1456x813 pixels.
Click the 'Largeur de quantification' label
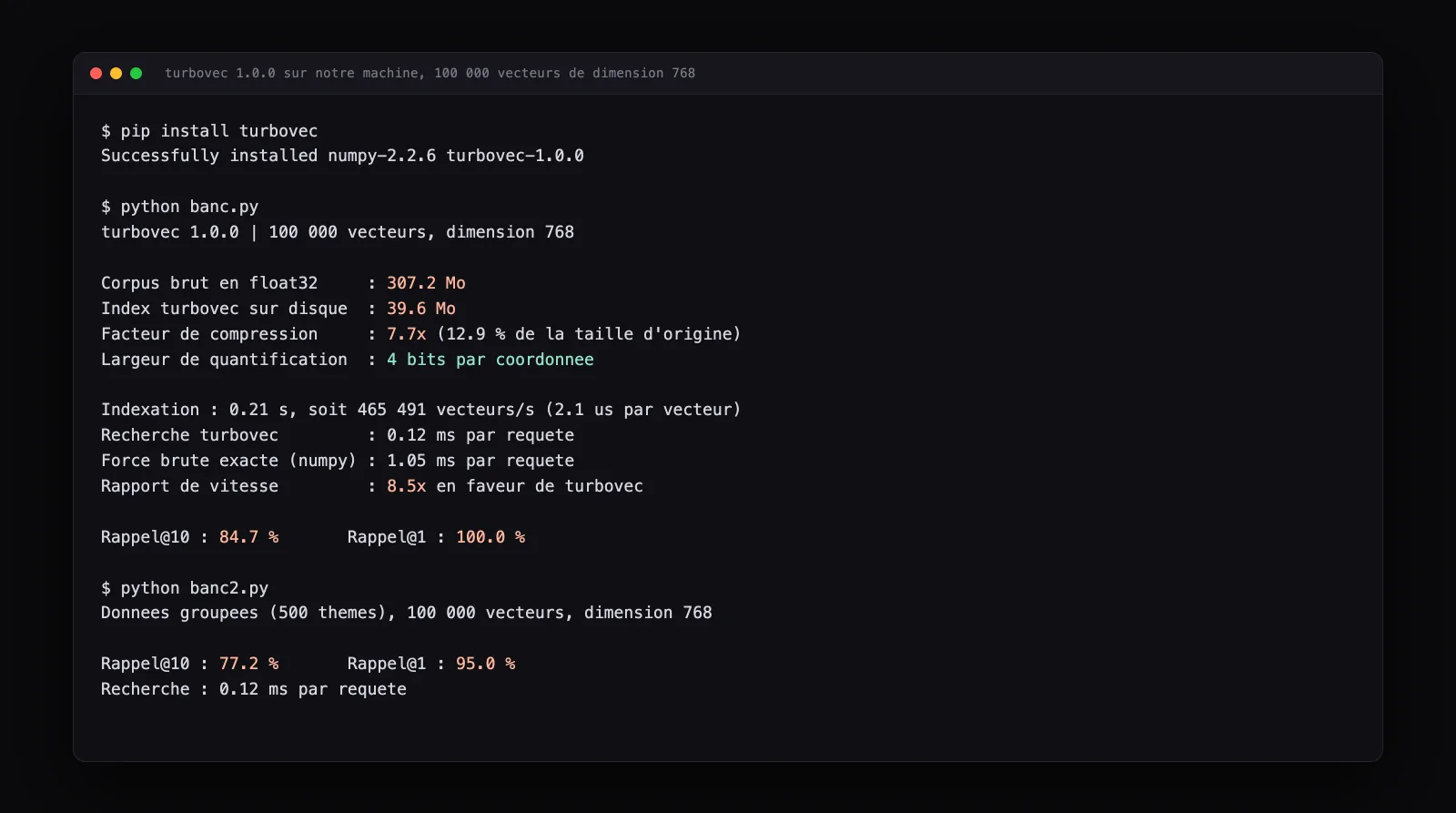pos(224,360)
